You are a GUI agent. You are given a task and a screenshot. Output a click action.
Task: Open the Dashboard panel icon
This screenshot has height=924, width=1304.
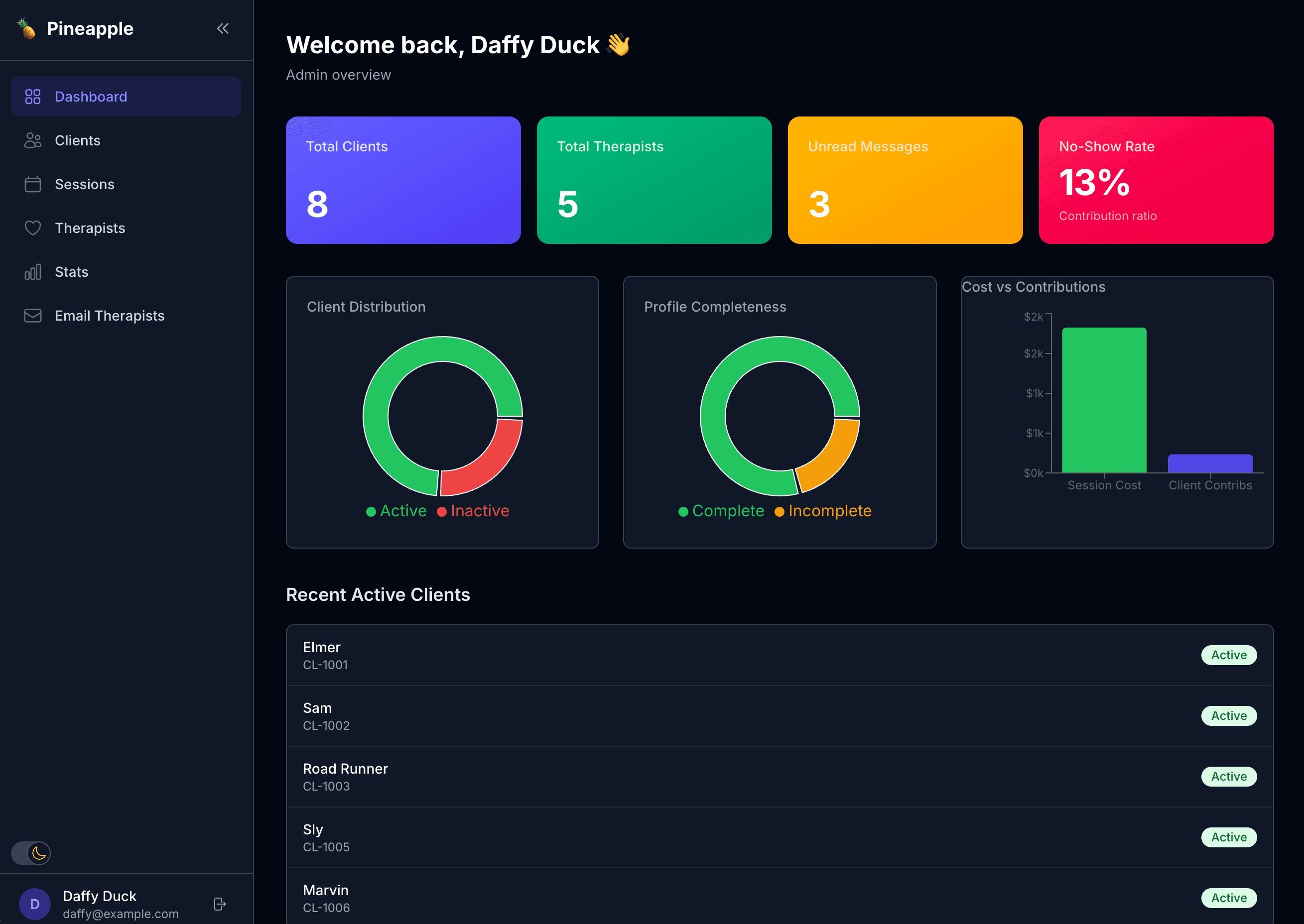coord(32,96)
